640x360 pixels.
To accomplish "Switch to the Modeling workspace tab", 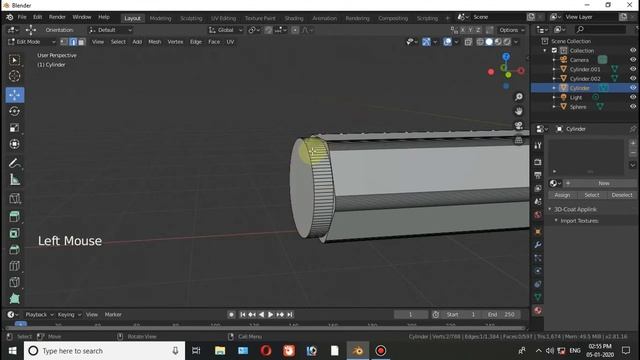I will (x=160, y=18).
